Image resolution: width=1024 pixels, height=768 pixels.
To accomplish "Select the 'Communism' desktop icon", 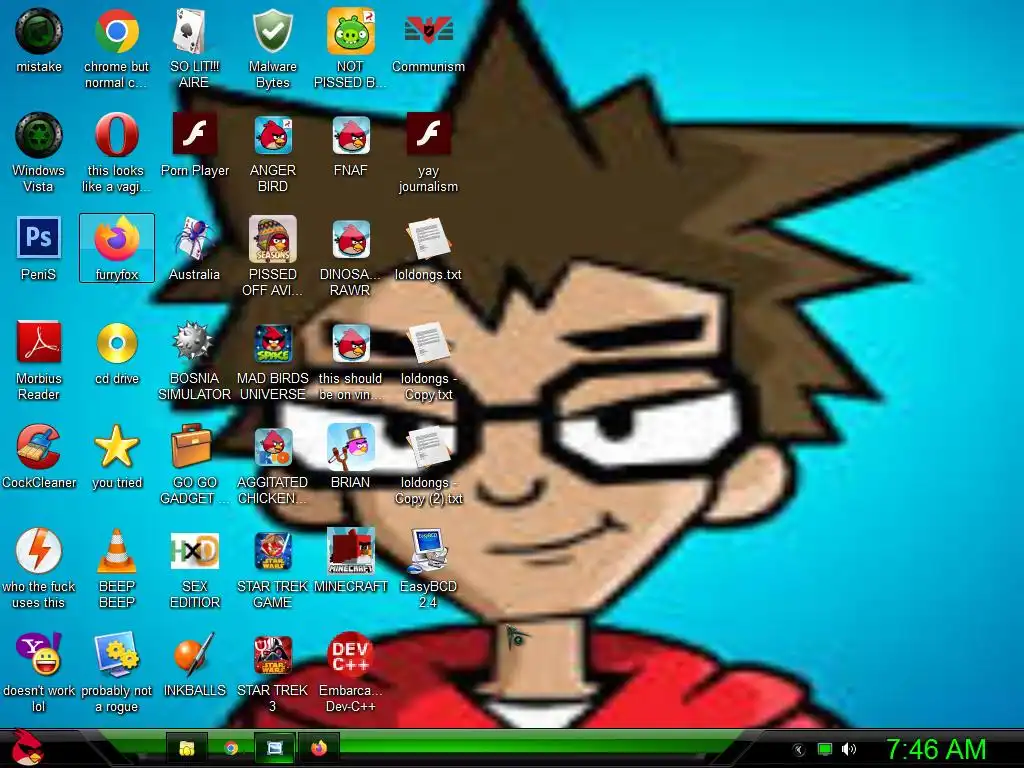I will [428, 31].
